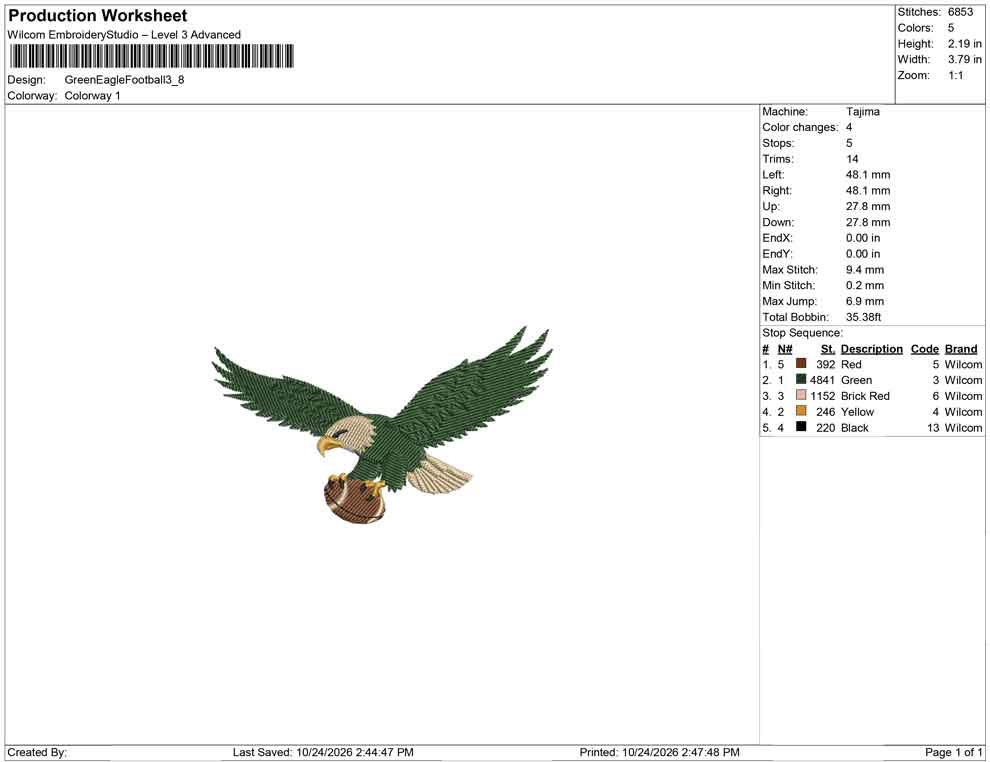Image resolution: width=990 pixels, height=762 pixels.
Task: Click stitch count 392 in Red row
Action: [x=826, y=364]
